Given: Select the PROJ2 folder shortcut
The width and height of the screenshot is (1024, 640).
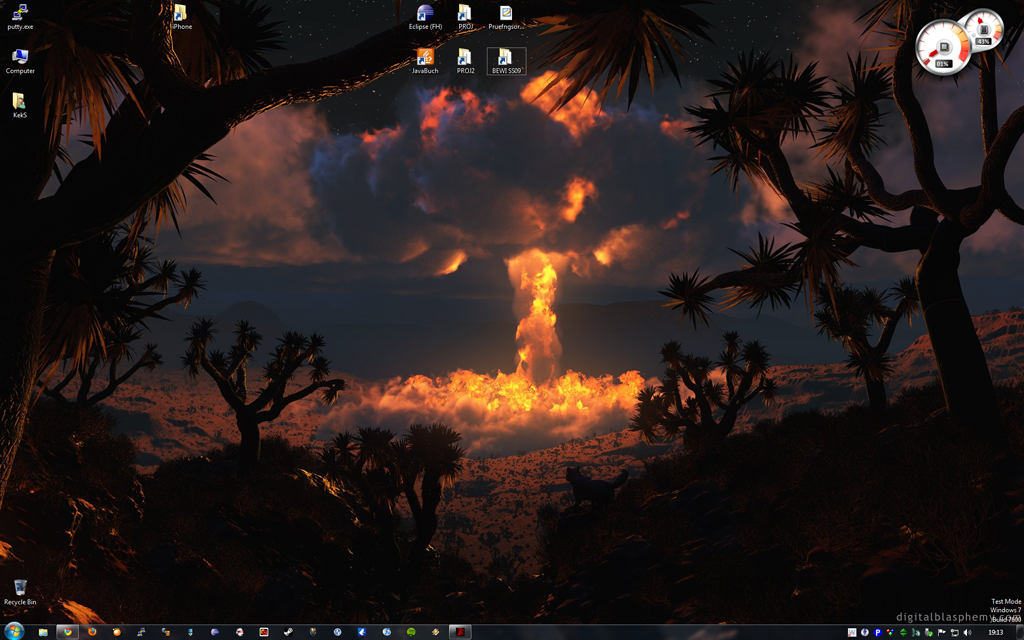Looking at the screenshot, I should coord(465,59).
